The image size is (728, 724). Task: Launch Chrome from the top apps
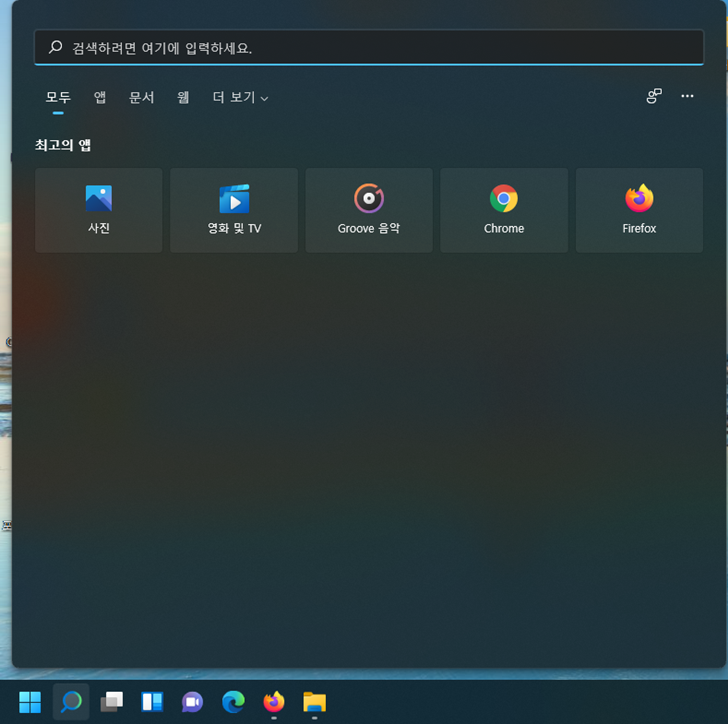(x=504, y=210)
